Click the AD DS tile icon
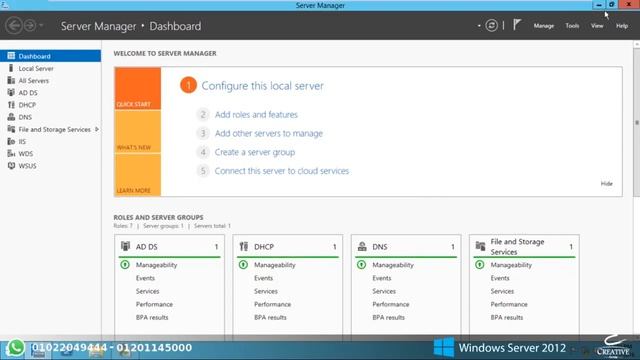 (125, 246)
